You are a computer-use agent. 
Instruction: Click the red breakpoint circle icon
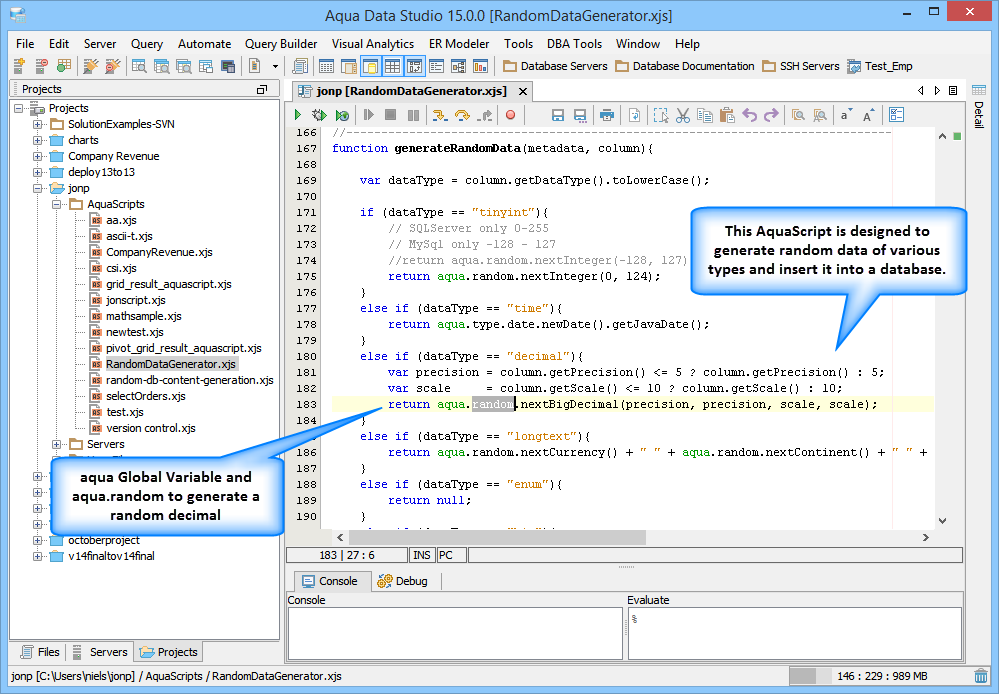pos(510,116)
